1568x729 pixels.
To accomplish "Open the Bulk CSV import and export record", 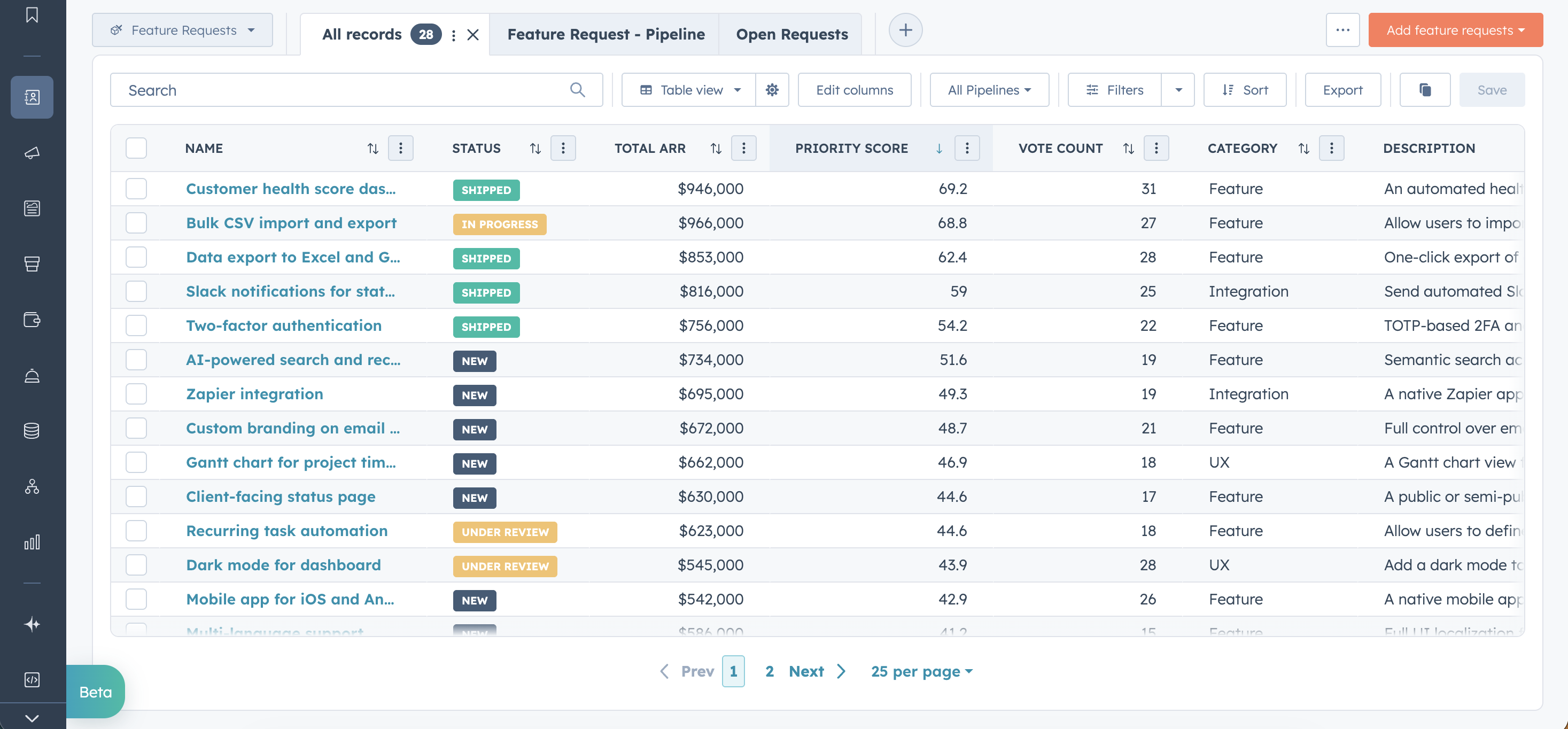I will [x=291, y=223].
